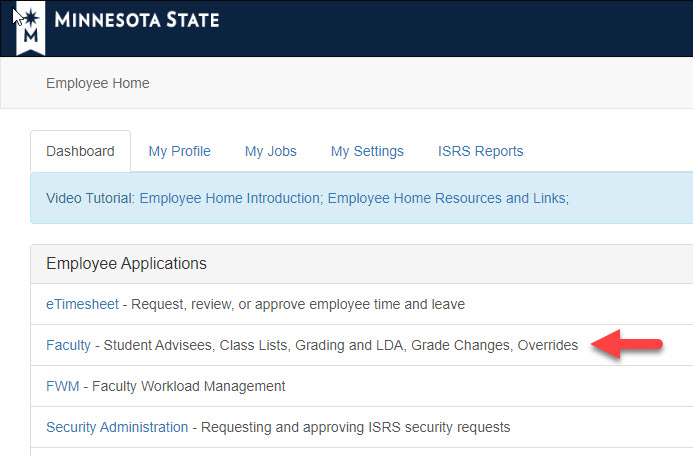Click the ISRS security requests description text
693x456 pixels.
coord(355,427)
